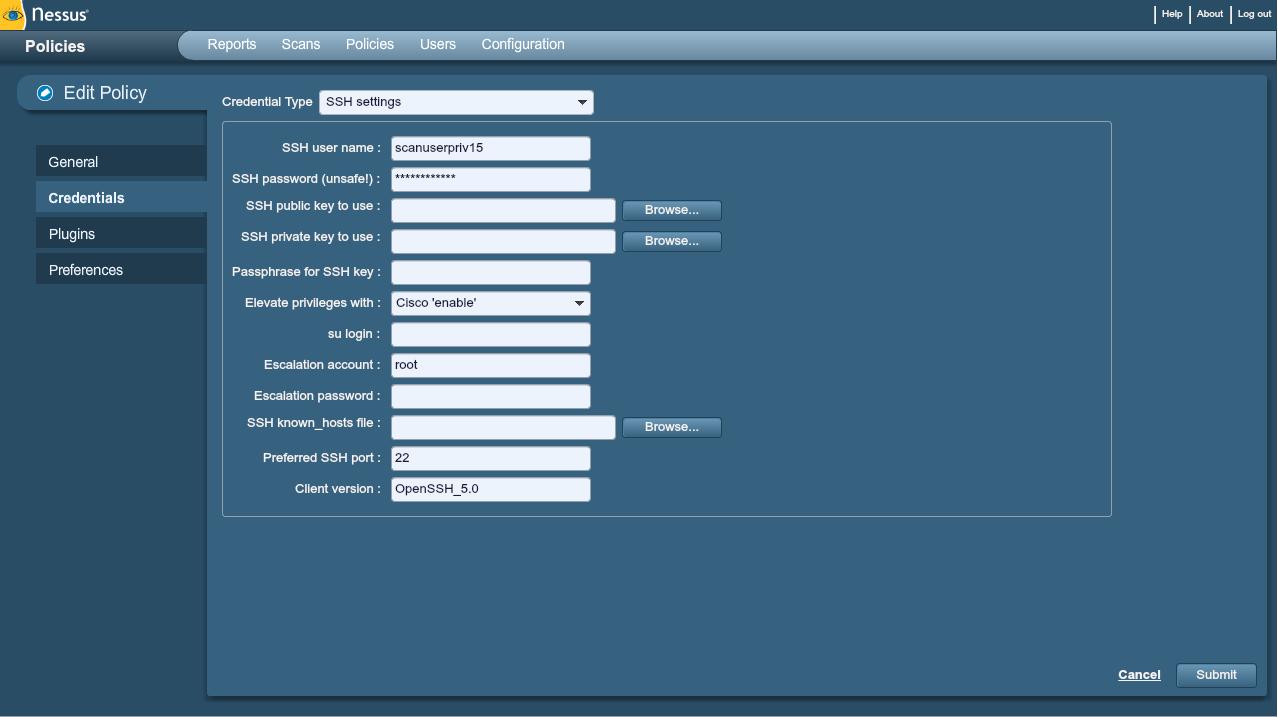Screen dimensions: 1278x717
Task: Click the Preferred SSH port field
Action: click(x=491, y=458)
